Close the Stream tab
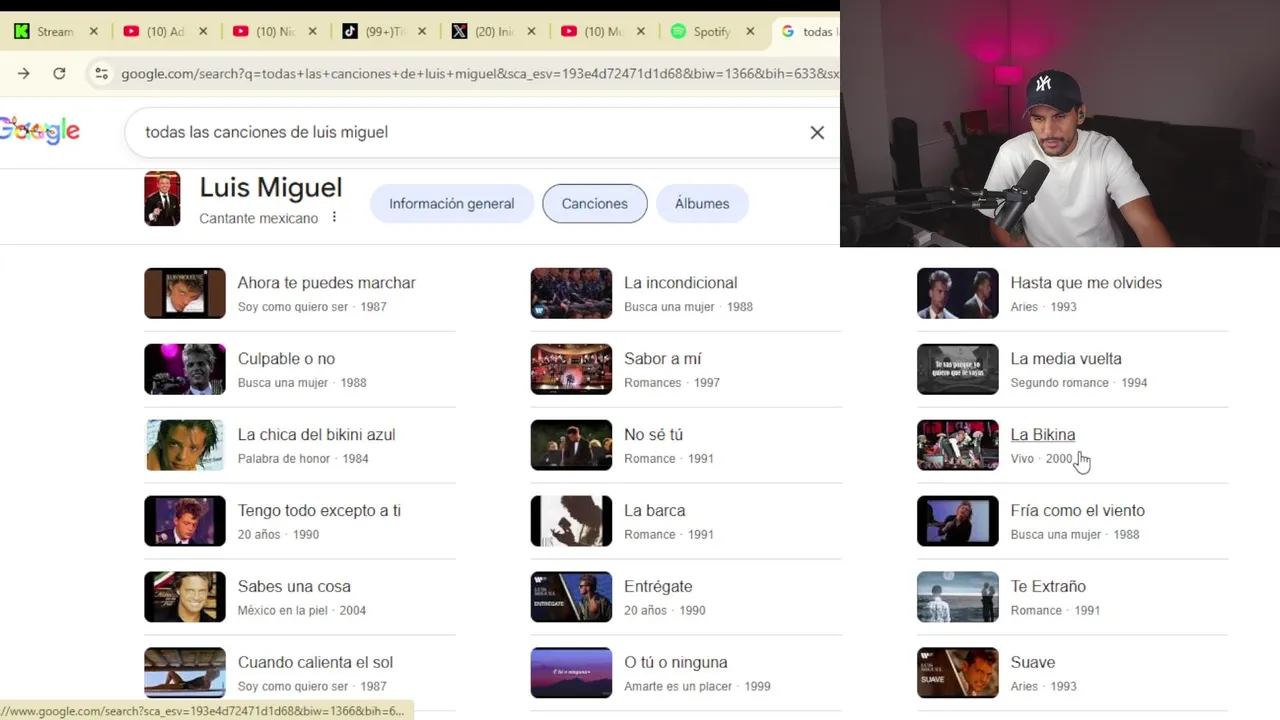 [94, 31]
